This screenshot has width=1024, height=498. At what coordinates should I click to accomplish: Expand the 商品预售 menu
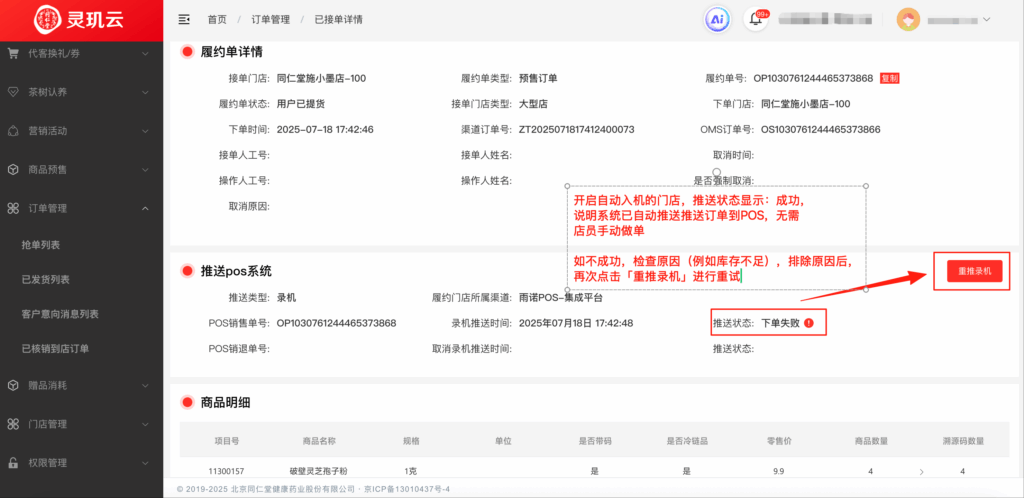(x=80, y=170)
